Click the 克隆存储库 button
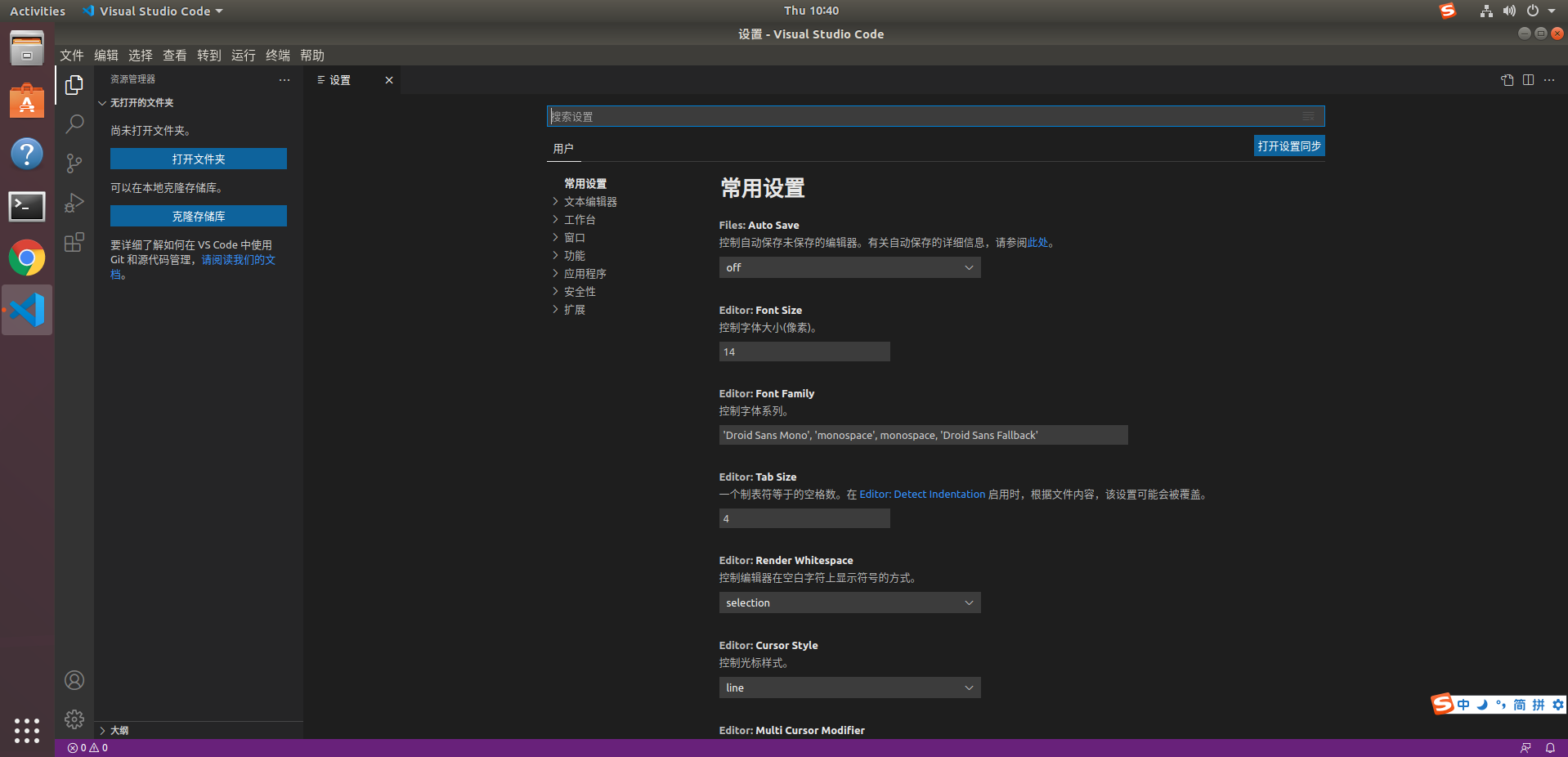The width and height of the screenshot is (1568, 757). [199, 216]
